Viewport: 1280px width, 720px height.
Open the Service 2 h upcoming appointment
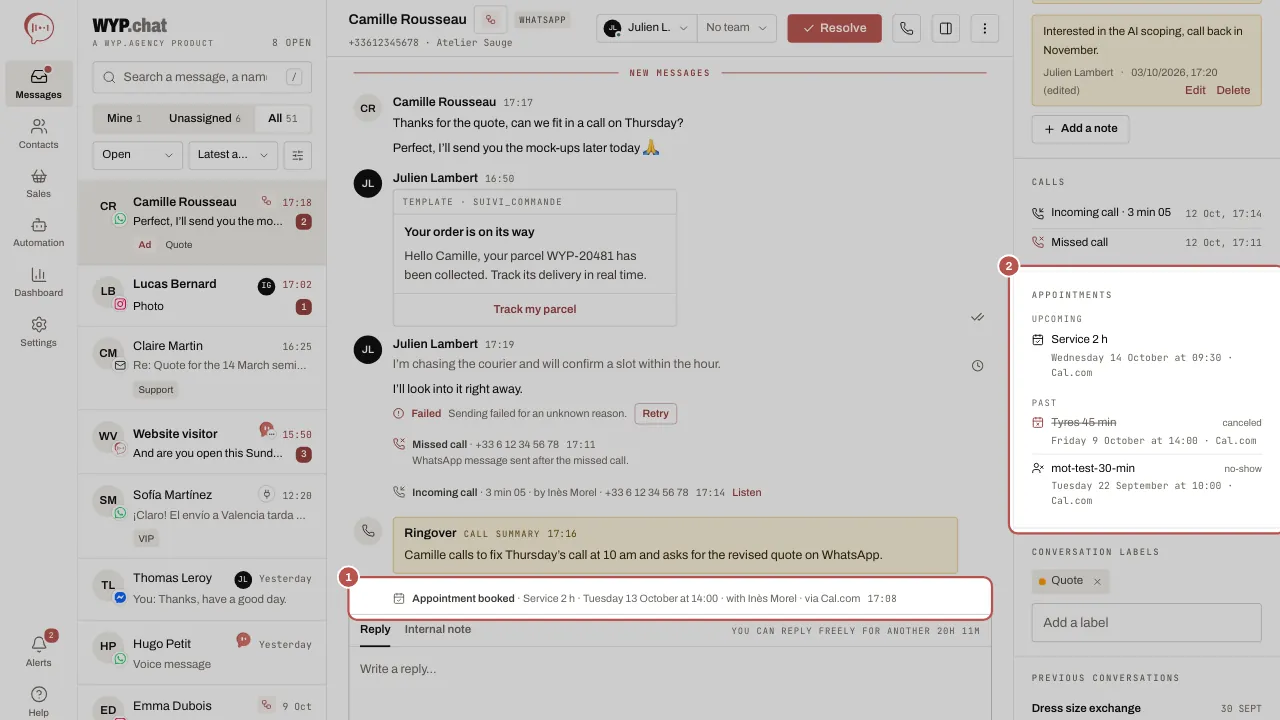coord(1146,355)
